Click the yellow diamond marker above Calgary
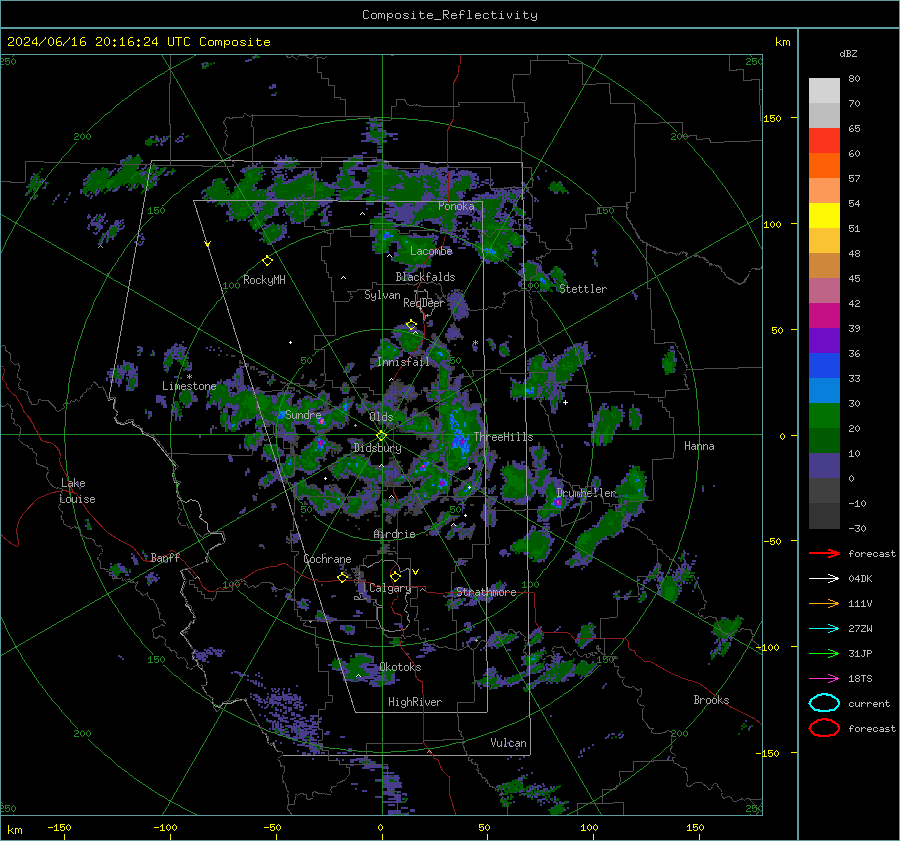The image size is (900, 841). pos(395,576)
